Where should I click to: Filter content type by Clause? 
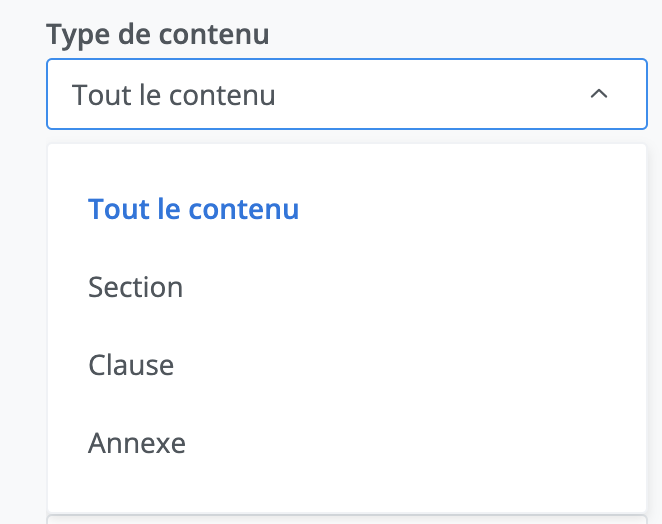click(x=131, y=365)
